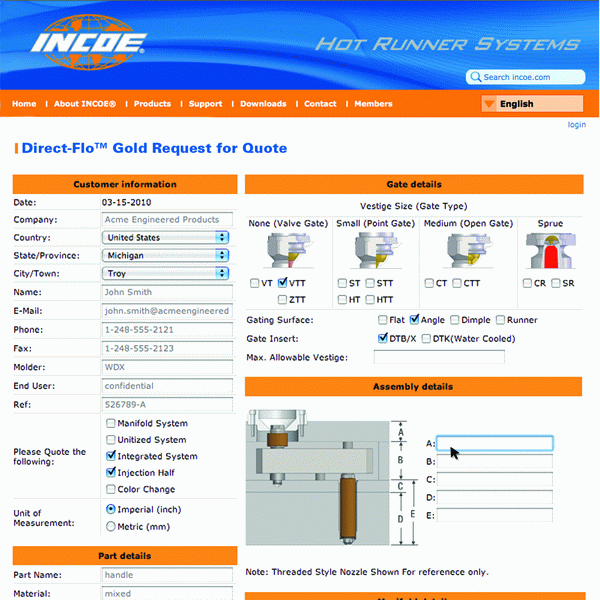The width and height of the screenshot is (600, 600).
Task: Click the Search incoe.com field
Action: [x=526, y=77]
